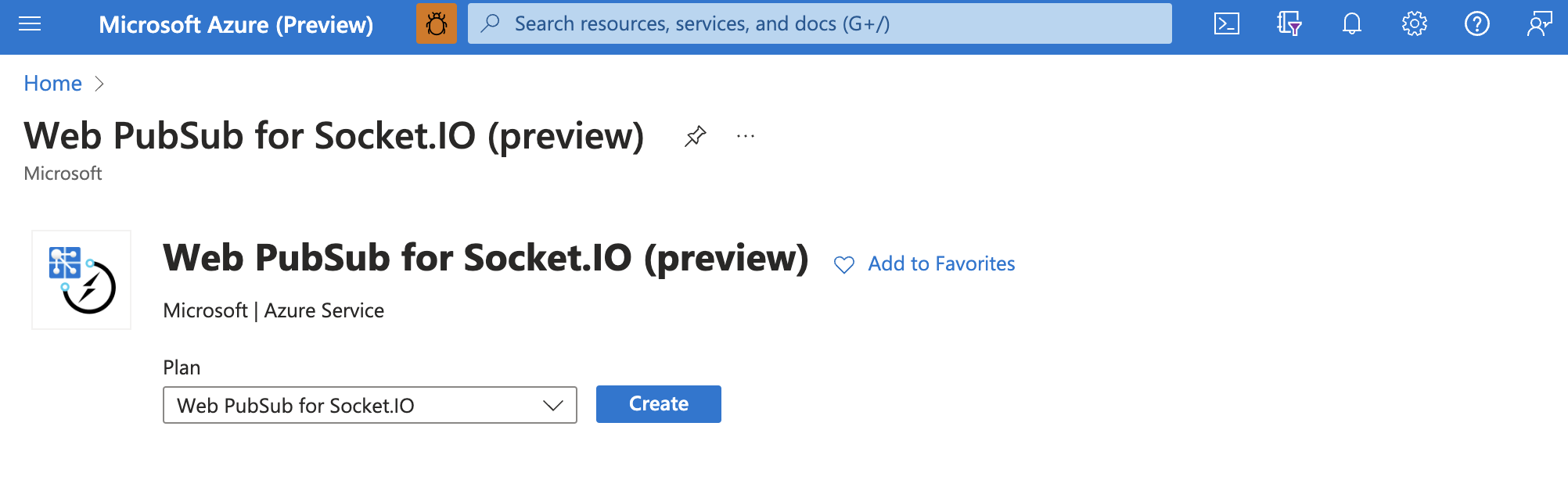Viewport: 1568px width, 480px height.
Task: Expand the ellipsis options menu
Action: tap(744, 135)
